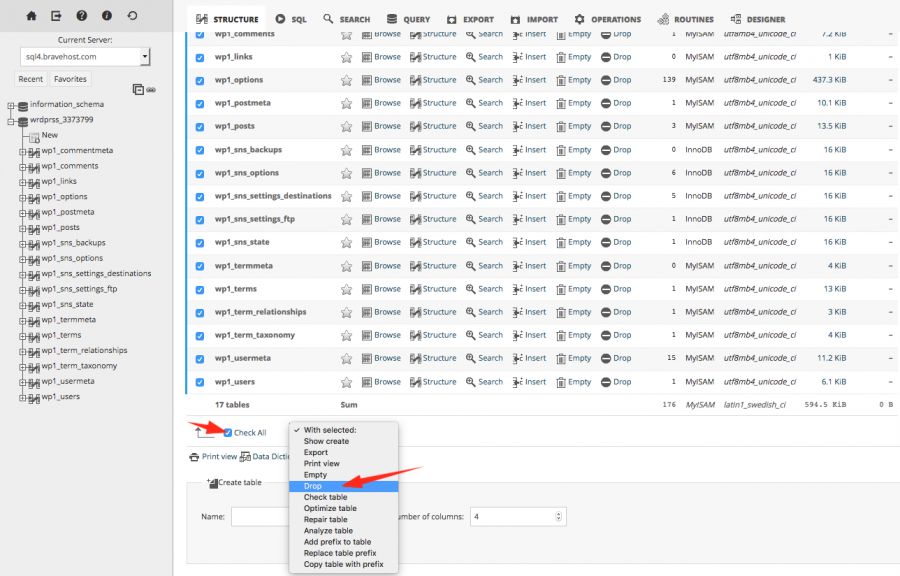Viewport: 900px width, 576px height.
Task: Click Structure icon for wp1_sns_backups
Action: pyautogui.click(x=416, y=150)
